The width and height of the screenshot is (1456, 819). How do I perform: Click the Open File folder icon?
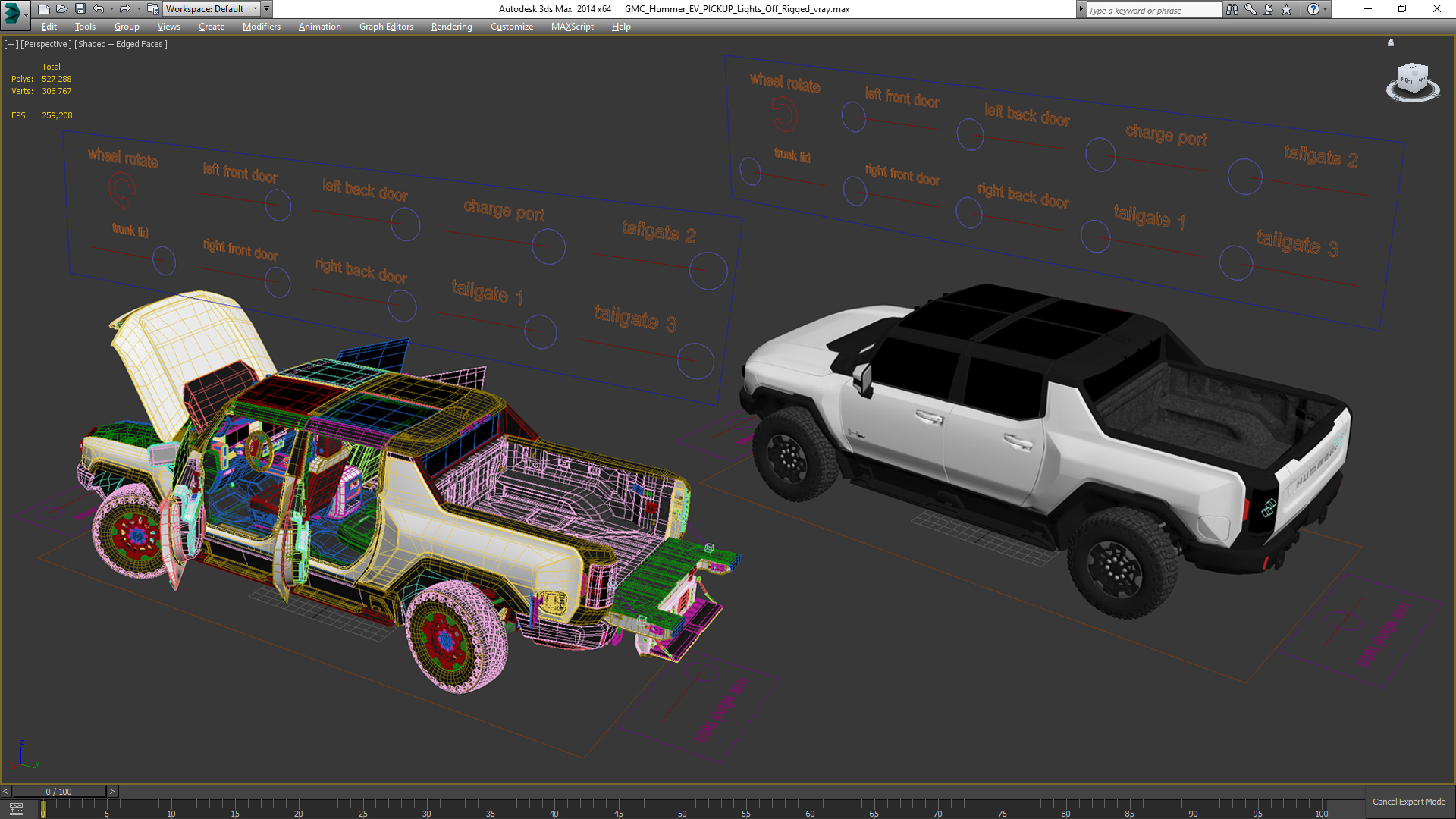point(61,9)
